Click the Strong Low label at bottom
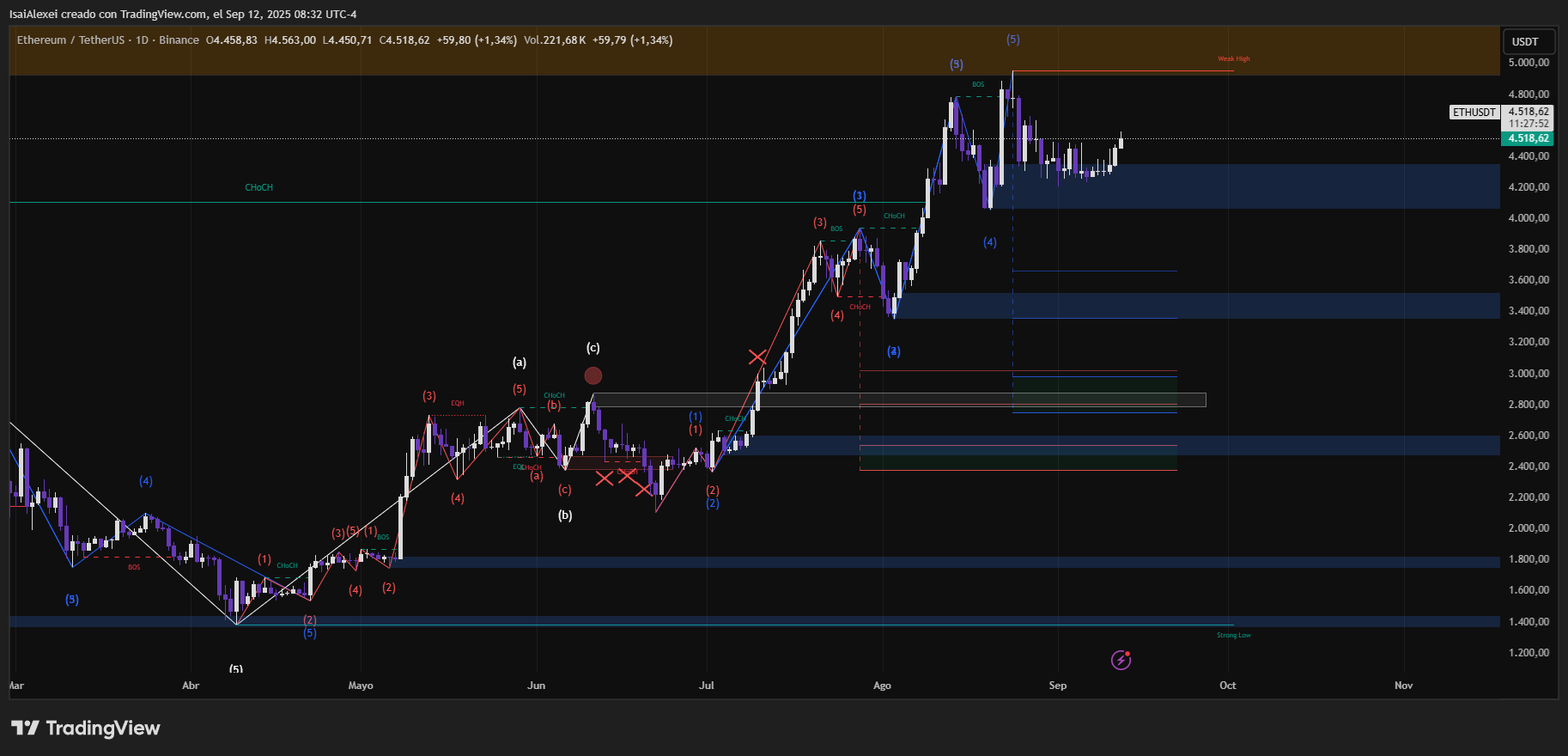Viewport: 1568px width, 756px height. 1233,636
